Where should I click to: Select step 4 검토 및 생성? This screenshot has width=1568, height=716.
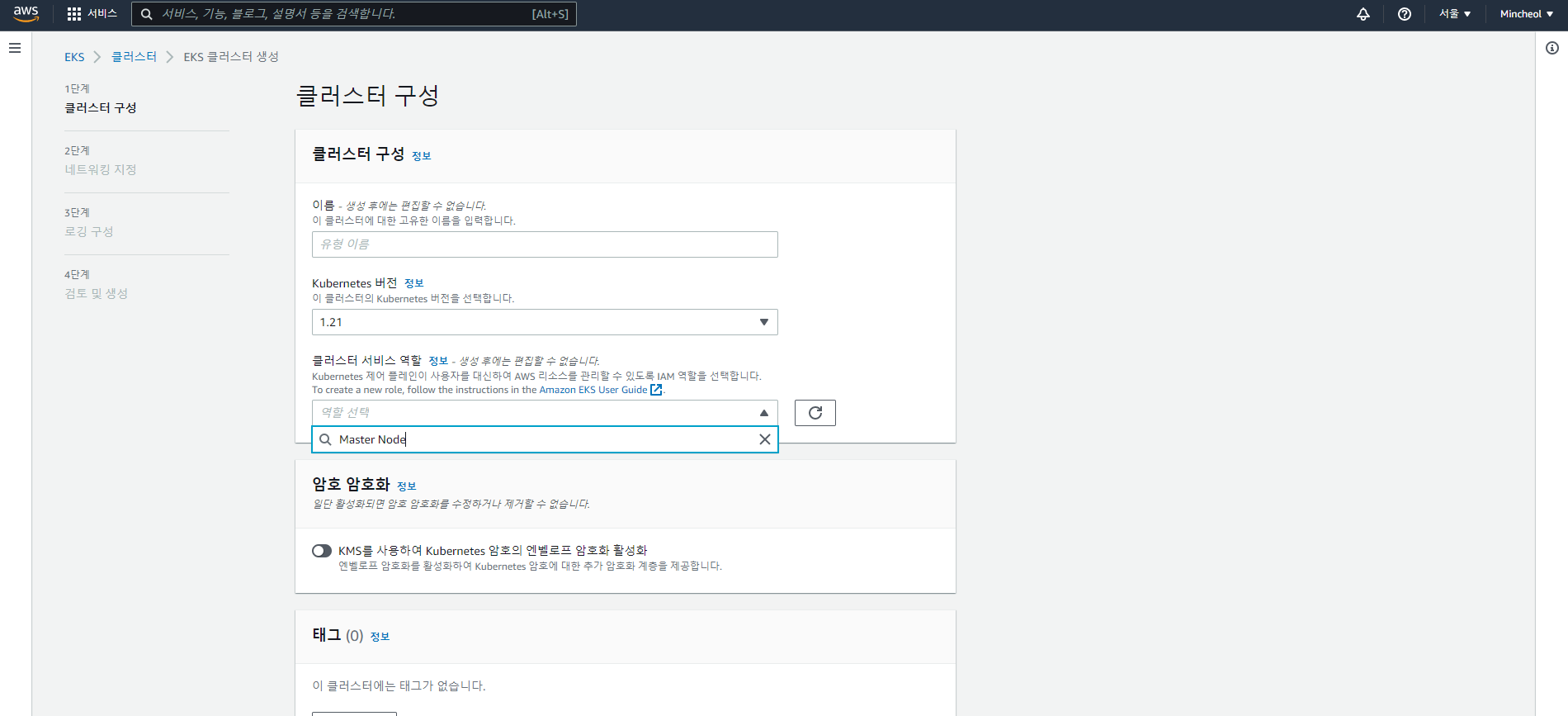(97, 293)
